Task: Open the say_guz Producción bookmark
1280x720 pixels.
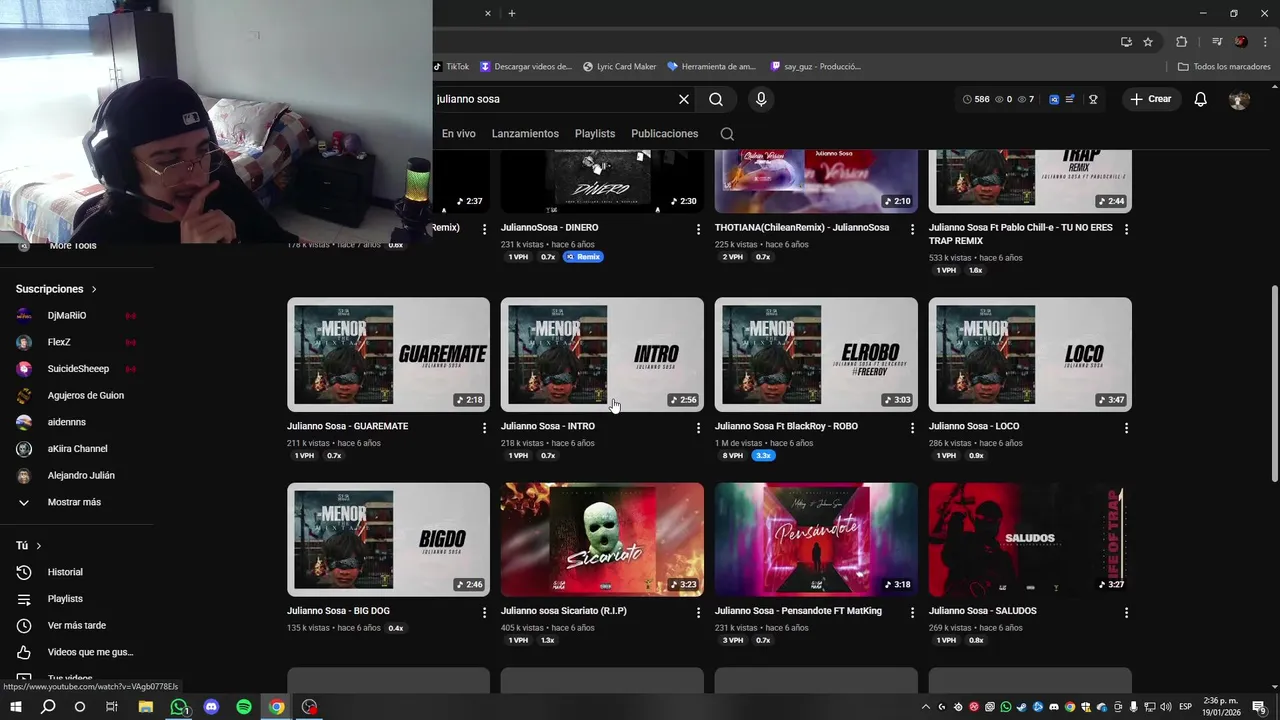Action: [x=815, y=67]
